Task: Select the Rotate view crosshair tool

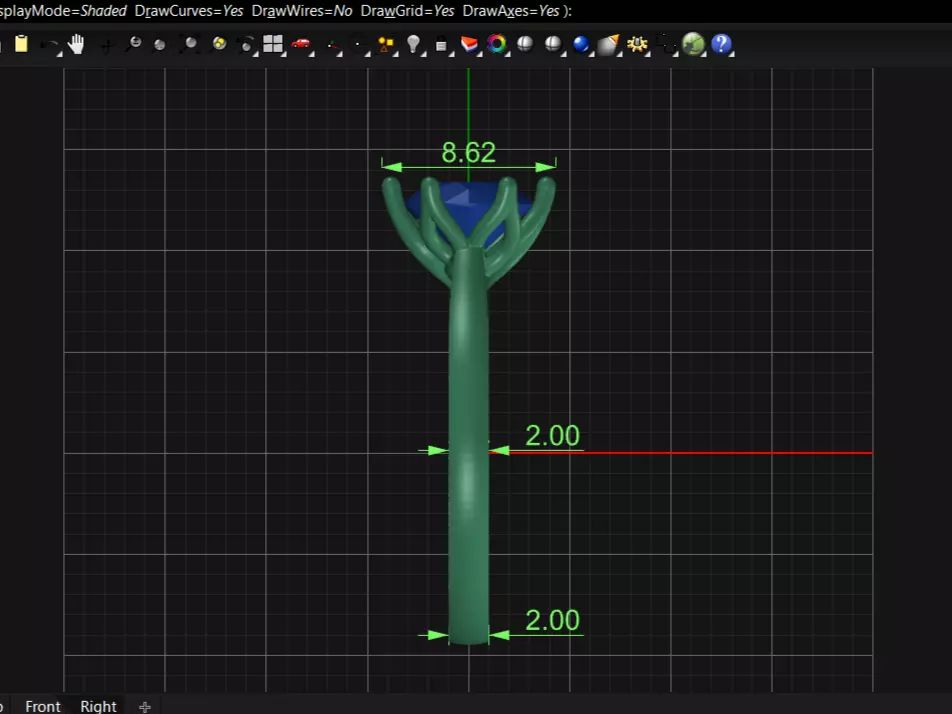Action: 106,46
